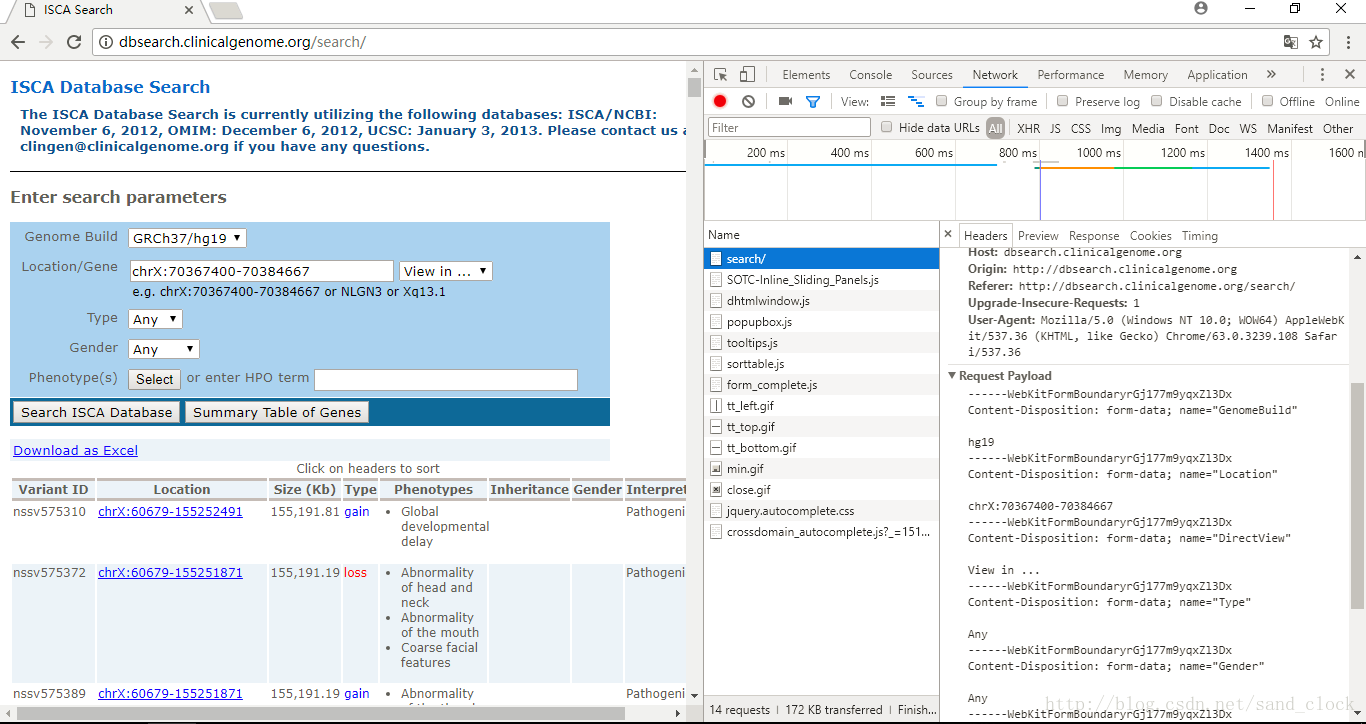Check the Offline checkbox
Image resolution: width=1366 pixels, height=724 pixels.
pos(1267,101)
